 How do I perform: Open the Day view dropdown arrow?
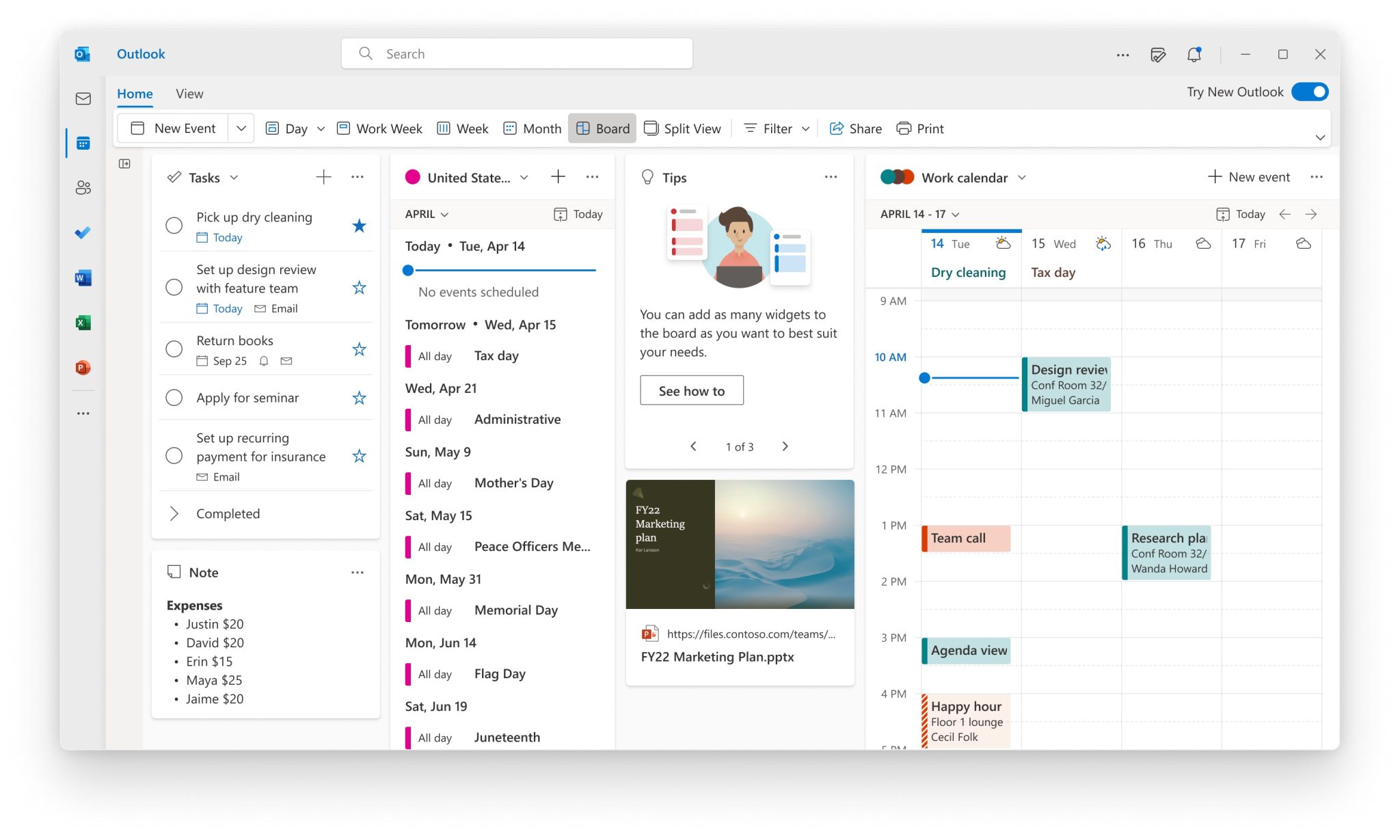click(x=321, y=128)
